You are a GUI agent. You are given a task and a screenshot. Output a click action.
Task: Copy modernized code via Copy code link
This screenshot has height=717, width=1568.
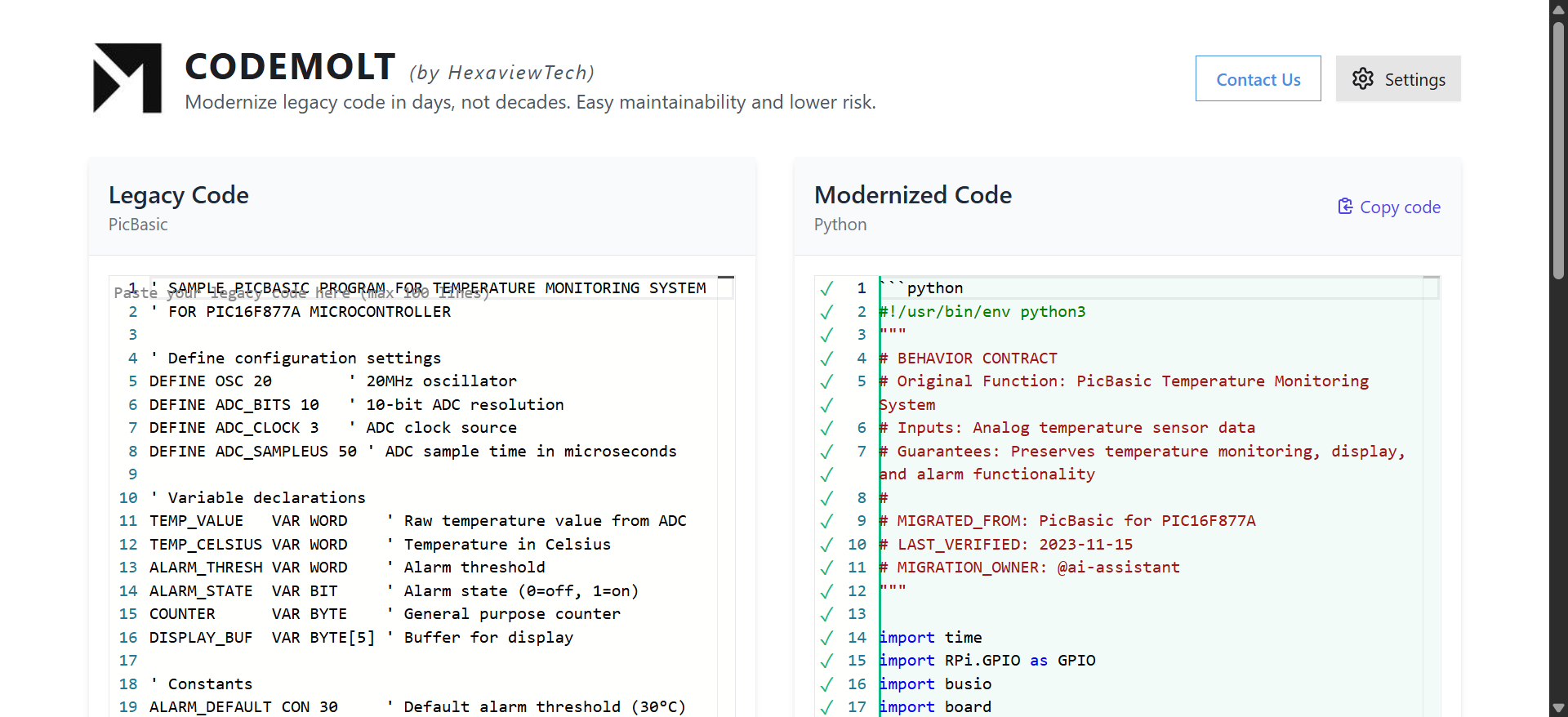(1399, 207)
